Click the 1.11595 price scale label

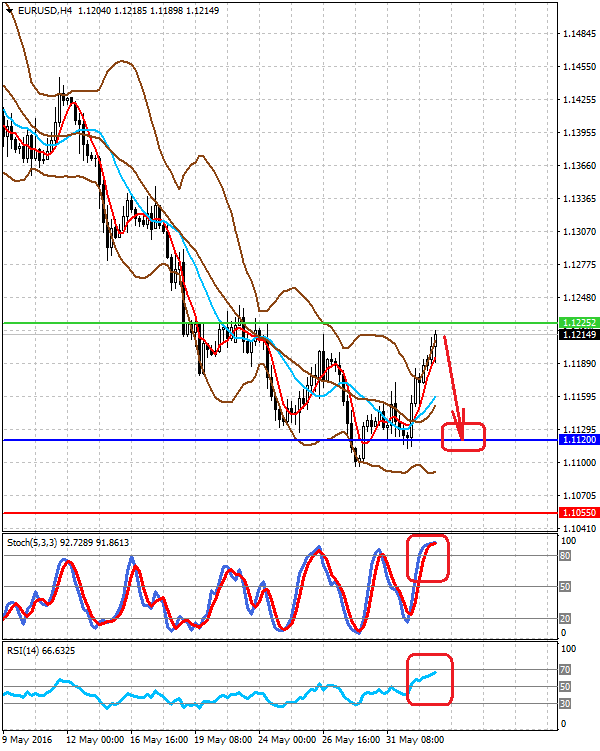coord(579,397)
